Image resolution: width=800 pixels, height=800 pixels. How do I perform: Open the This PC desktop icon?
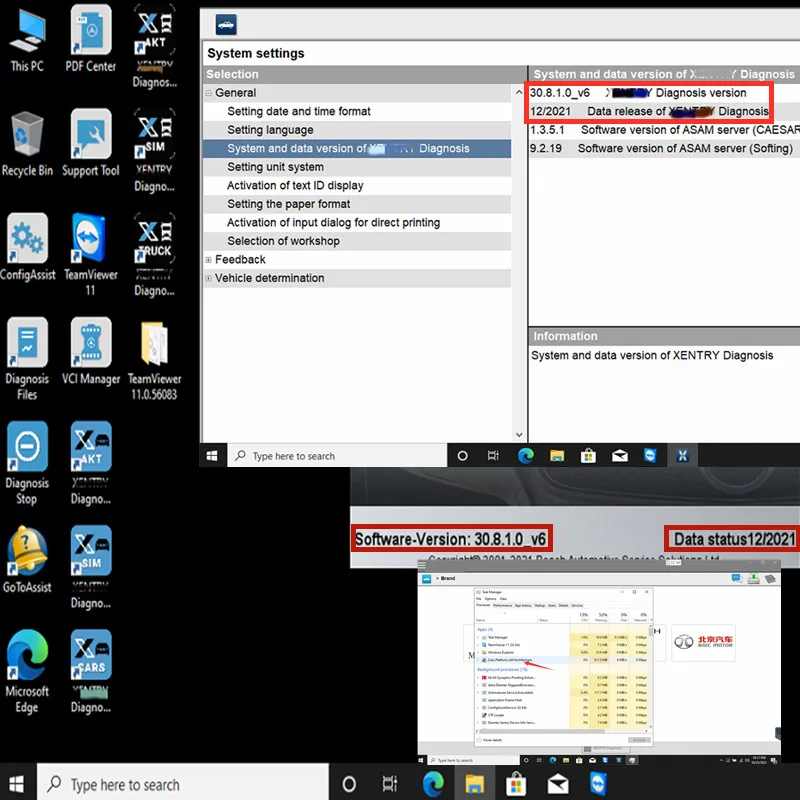click(x=27, y=39)
